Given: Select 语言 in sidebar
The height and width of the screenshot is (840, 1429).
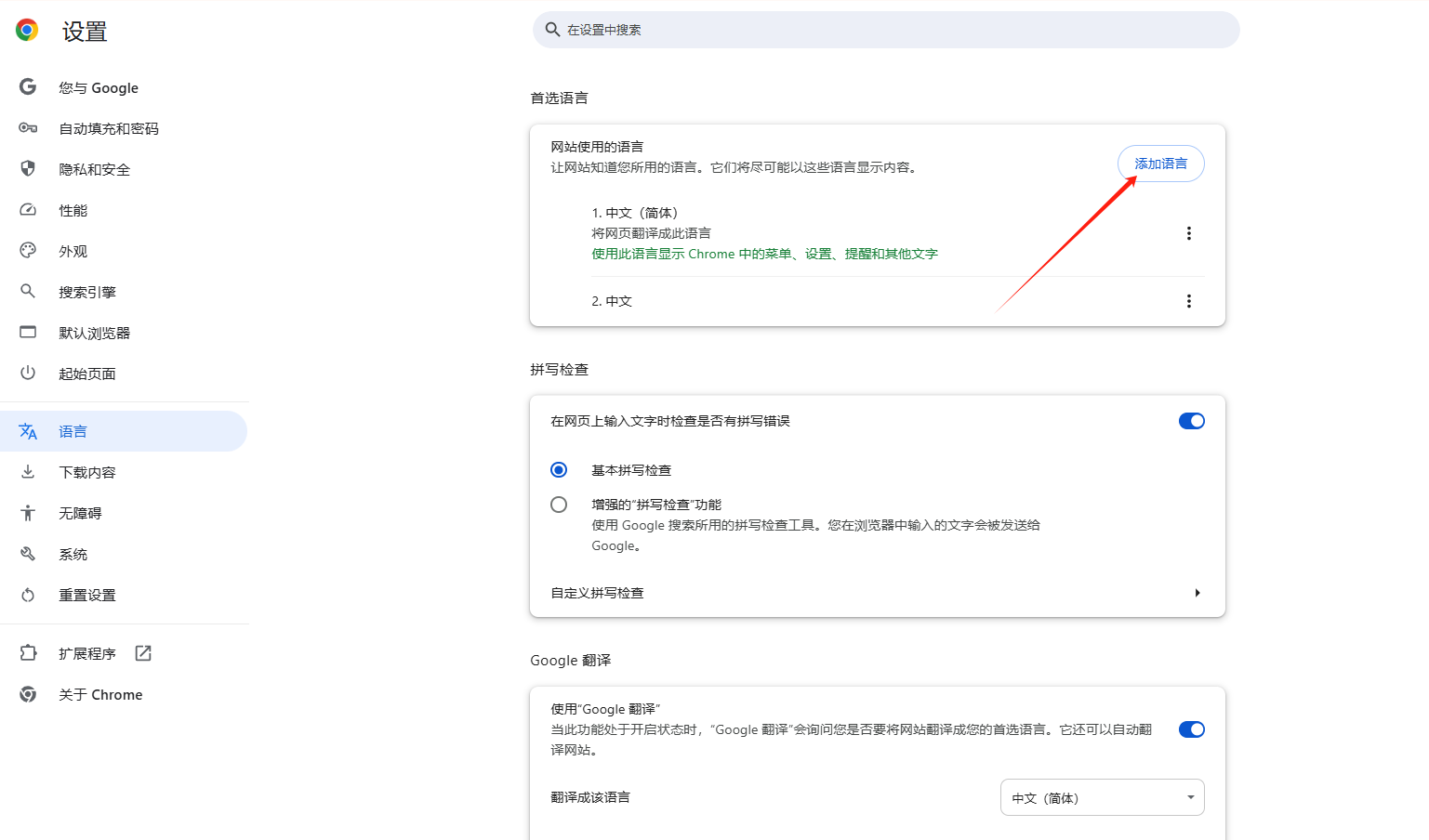Looking at the screenshot, I should (x=124, y=431).
